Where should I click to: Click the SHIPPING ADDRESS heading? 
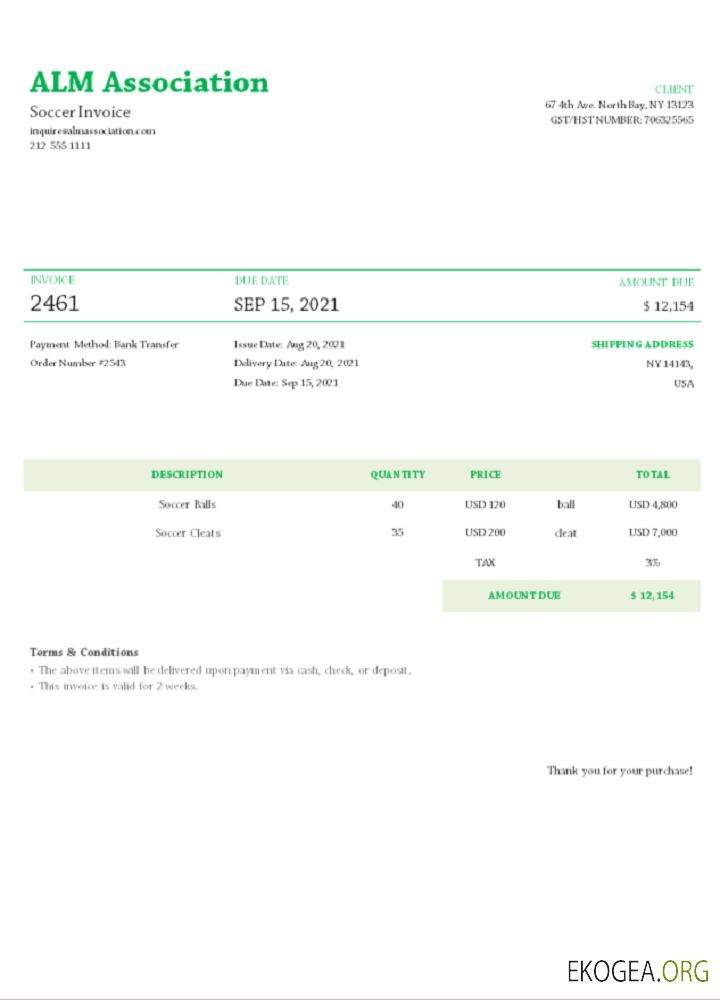point(642,344)
